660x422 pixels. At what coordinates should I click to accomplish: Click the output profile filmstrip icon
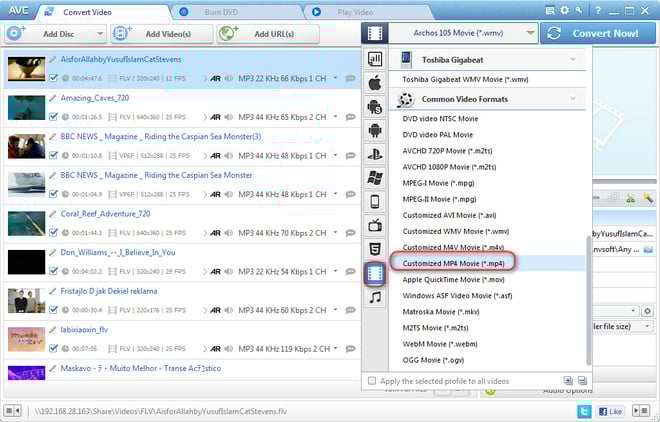375,33
